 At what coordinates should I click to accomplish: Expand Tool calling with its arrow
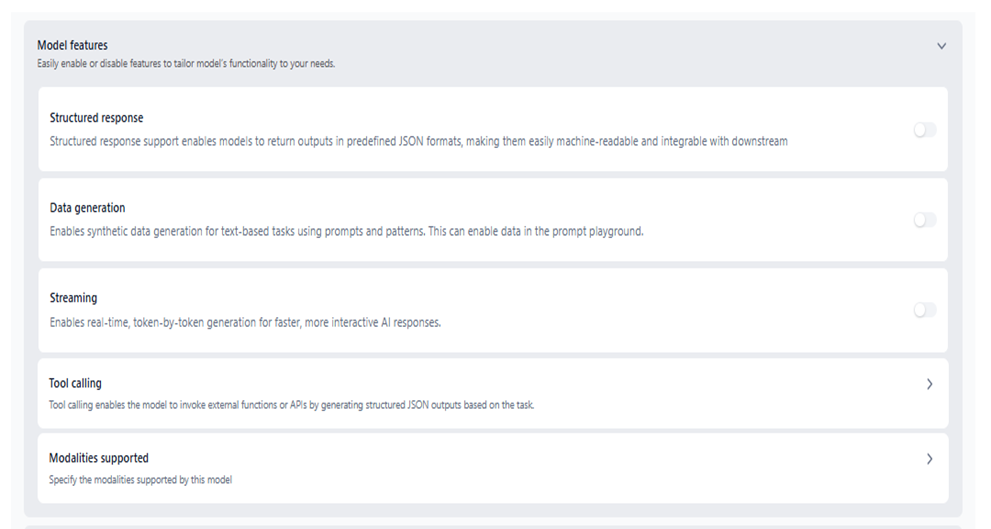point(930,384)
